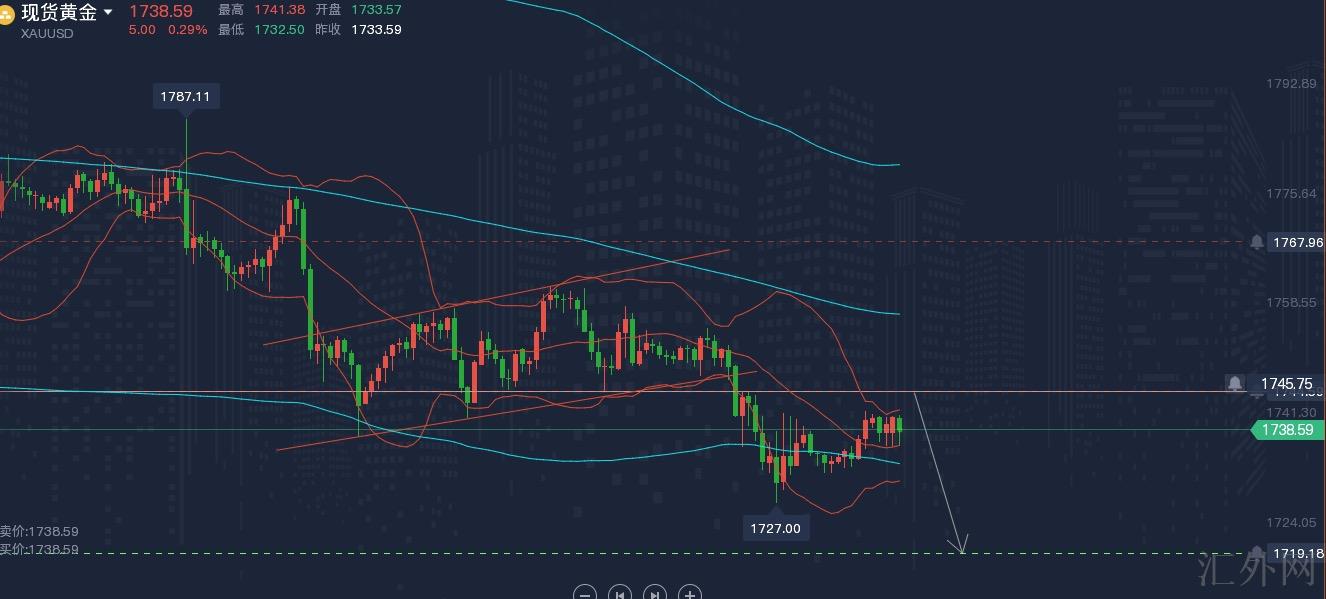The image size is (1326, 599).
Task: Click the 1792.89 price axis label
Action: (1291, 83)
